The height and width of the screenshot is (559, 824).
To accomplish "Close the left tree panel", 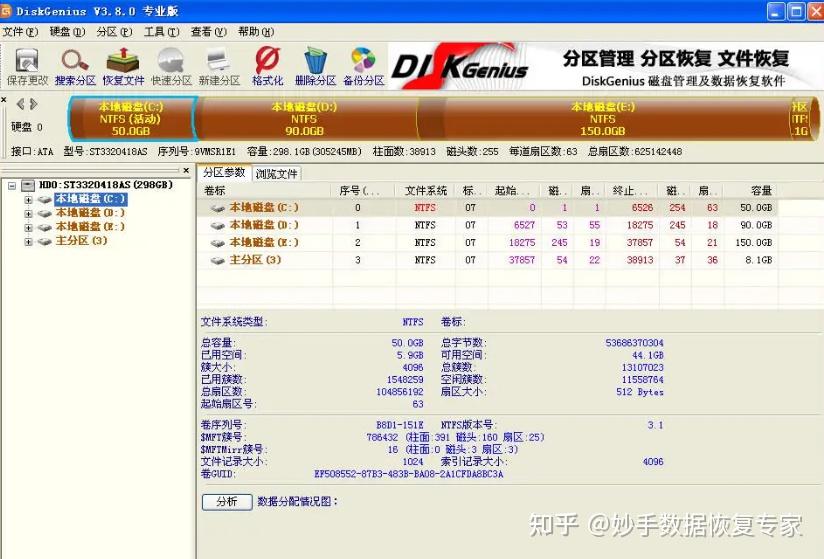I will [187, 170].
